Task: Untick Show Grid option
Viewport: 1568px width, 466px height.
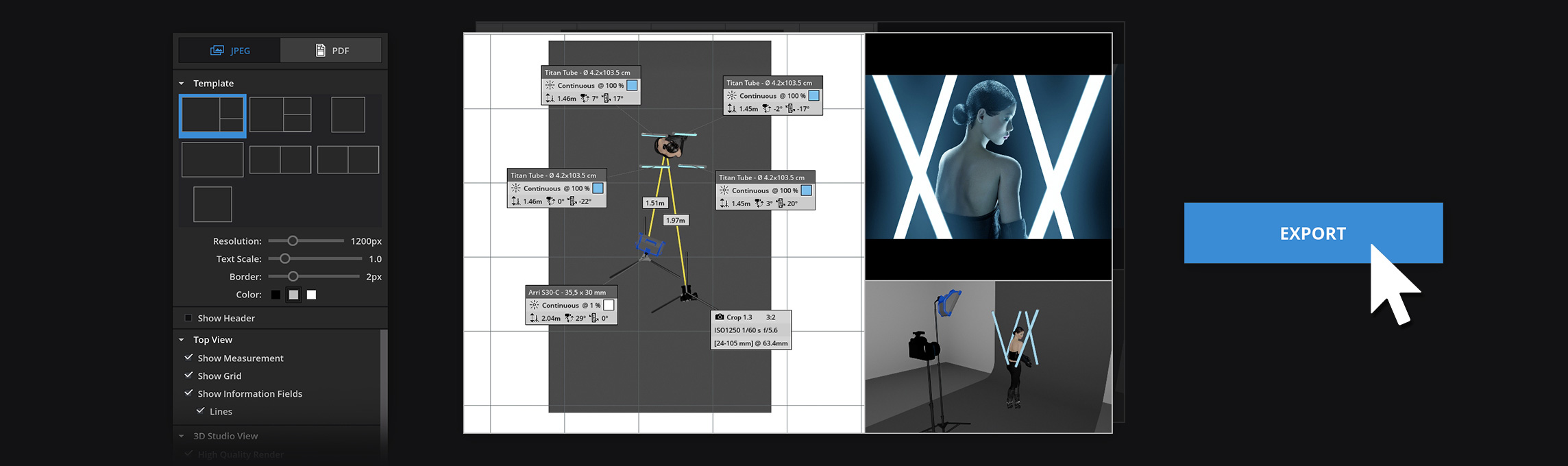Action: point(188,376)
